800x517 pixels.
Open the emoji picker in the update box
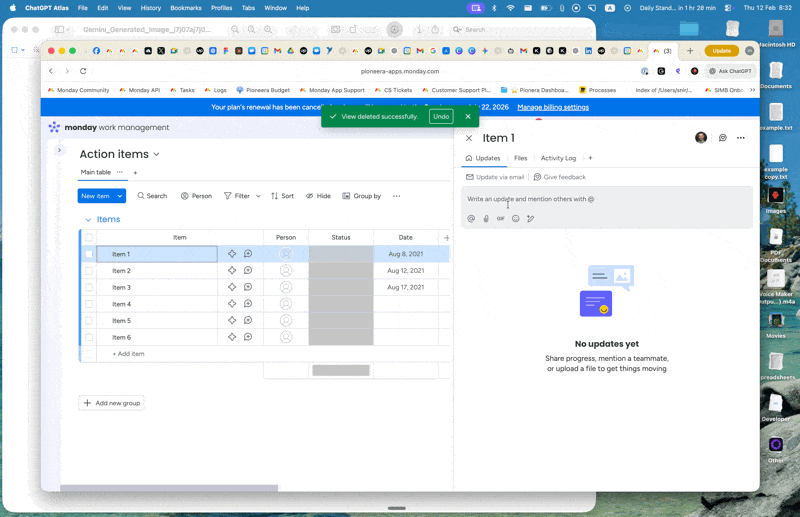tap(516, 218)
